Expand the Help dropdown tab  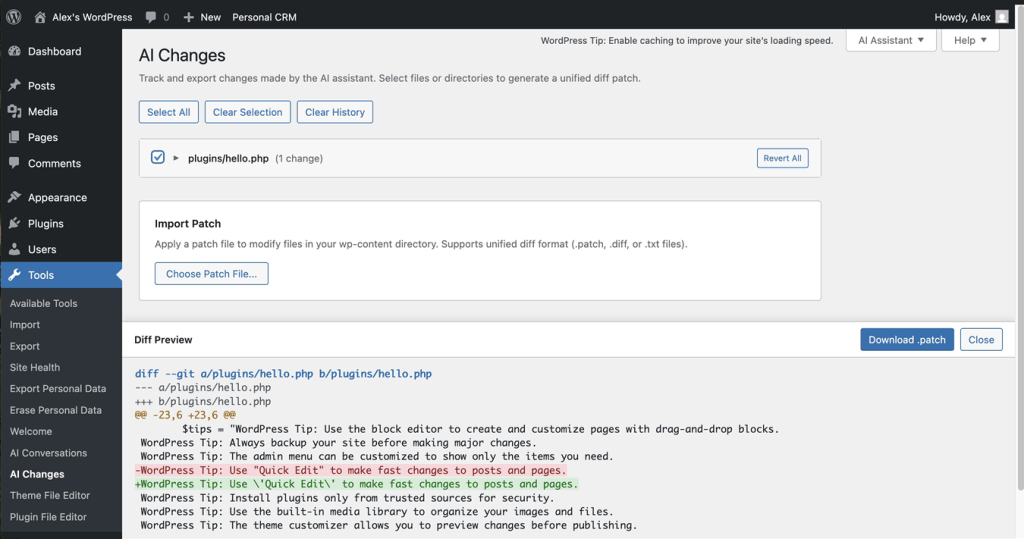[x=970, y=40]
